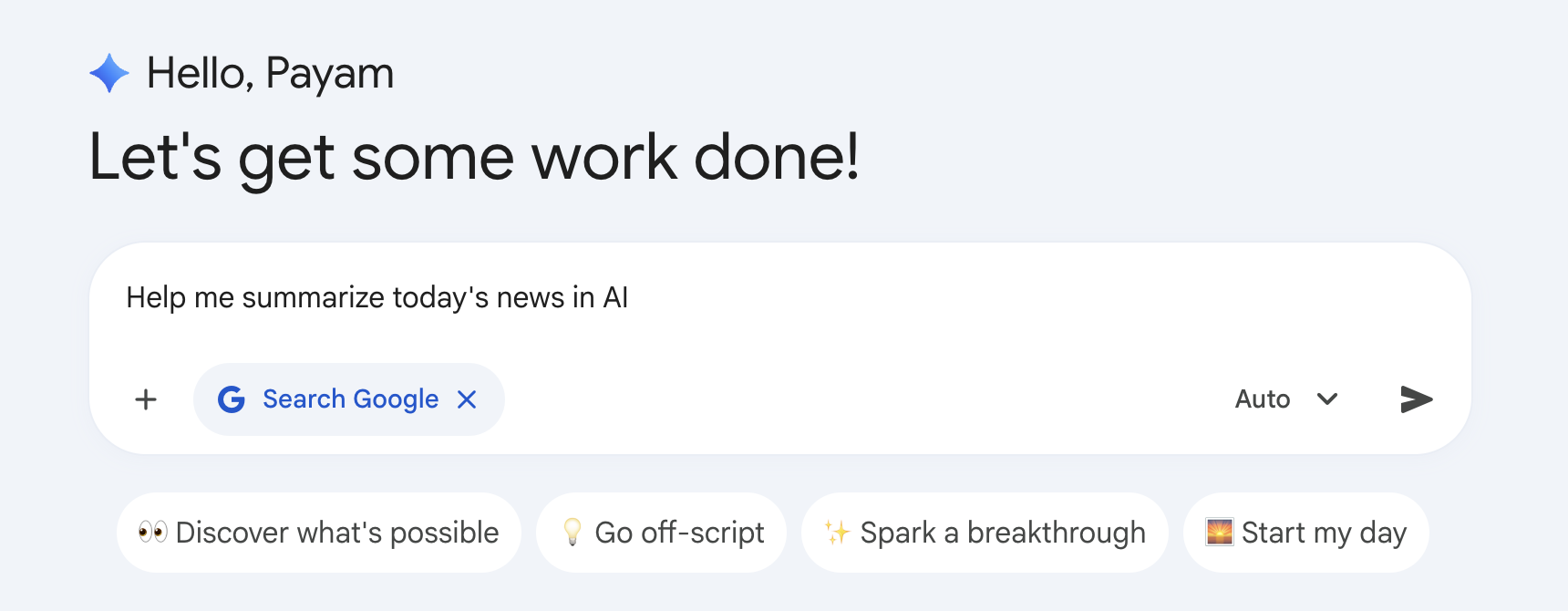Expand the chevron next to Auto
1568x611 pixels.
point(1328,399)
